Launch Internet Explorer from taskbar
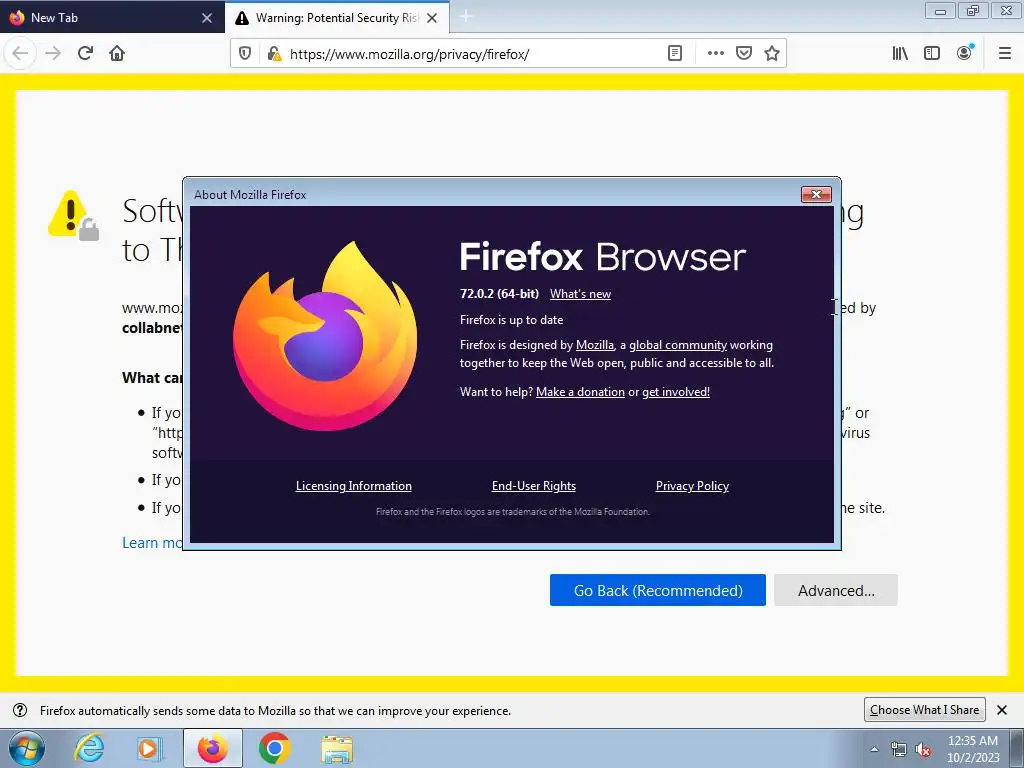 (89, 748)
